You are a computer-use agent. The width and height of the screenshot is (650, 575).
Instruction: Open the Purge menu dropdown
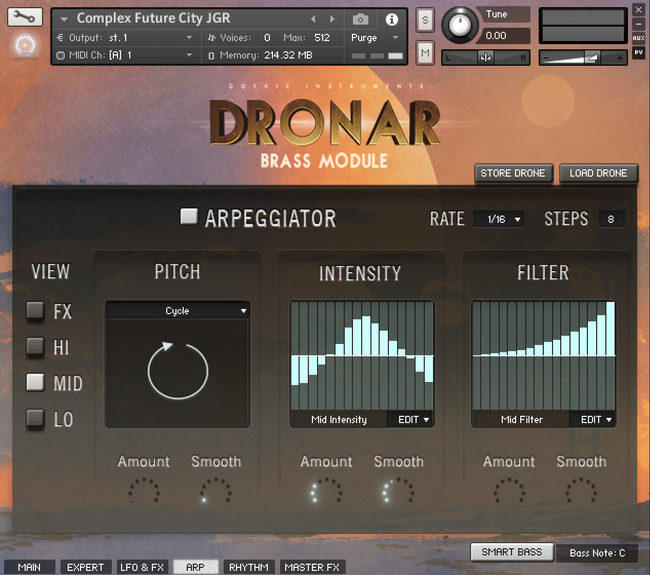(x=375, y=38)
